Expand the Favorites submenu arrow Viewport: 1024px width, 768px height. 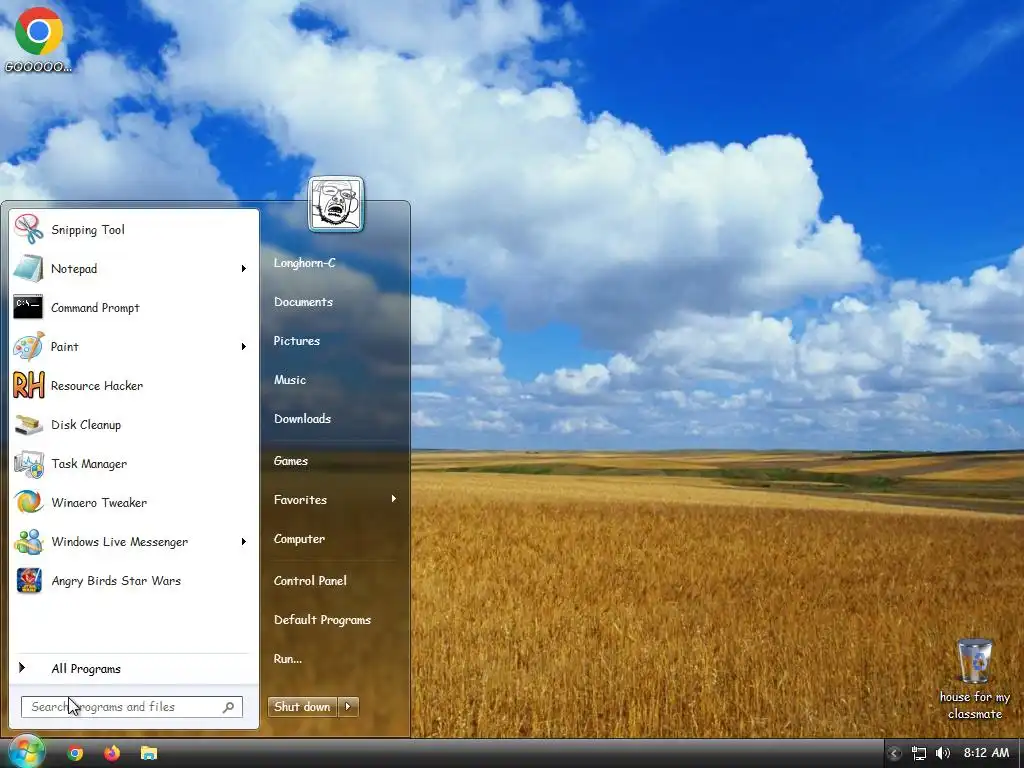(x=394, y=499)
